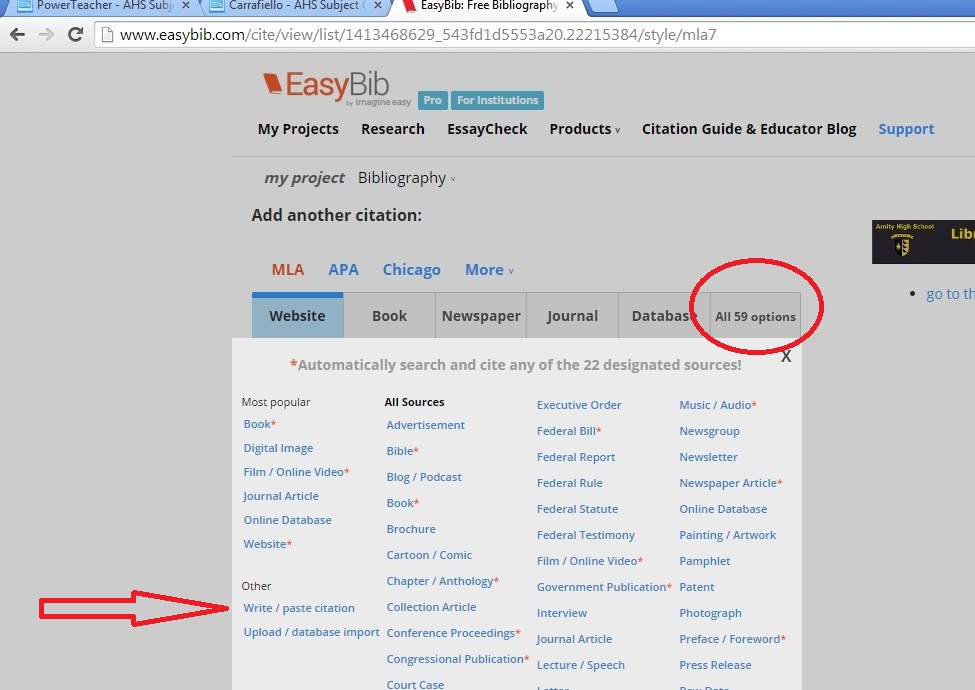Choose Website under Most popular
The height and width of the screenshot is (690, 975).
click(x=267, y=544)
